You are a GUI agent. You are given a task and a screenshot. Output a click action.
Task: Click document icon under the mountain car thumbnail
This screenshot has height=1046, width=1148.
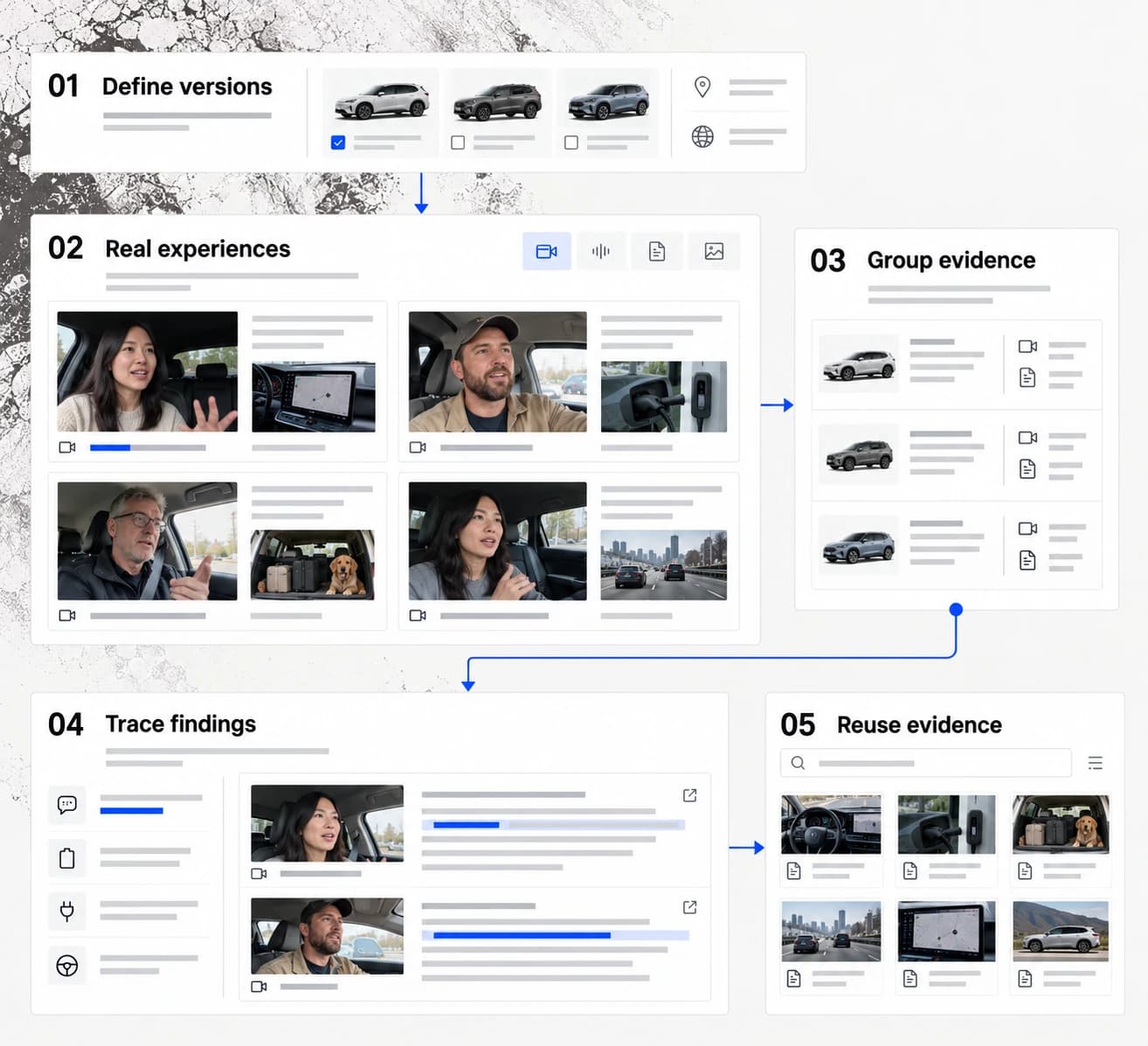[1026, 979]
